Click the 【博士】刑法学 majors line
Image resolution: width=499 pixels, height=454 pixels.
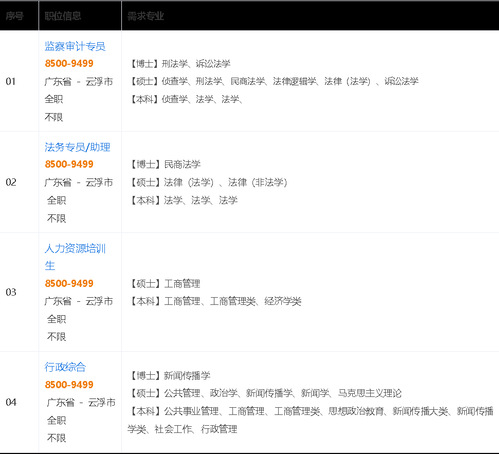(179, 64)
